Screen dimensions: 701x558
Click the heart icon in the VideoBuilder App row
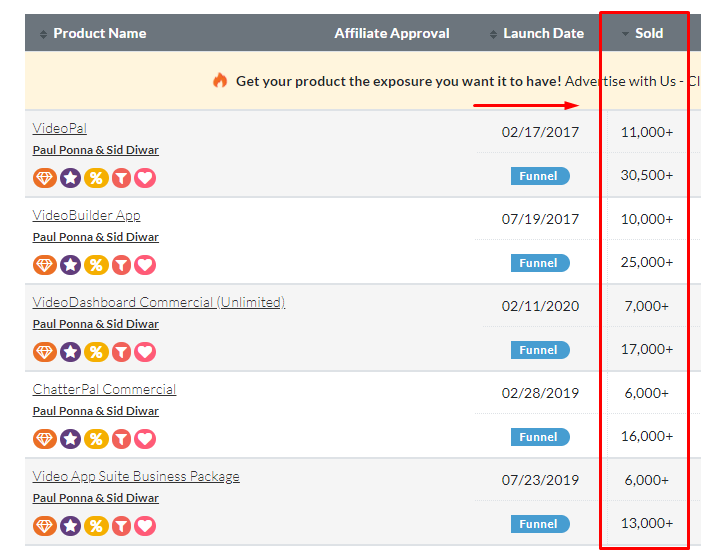pyautogui.click(x=145, y=265)
